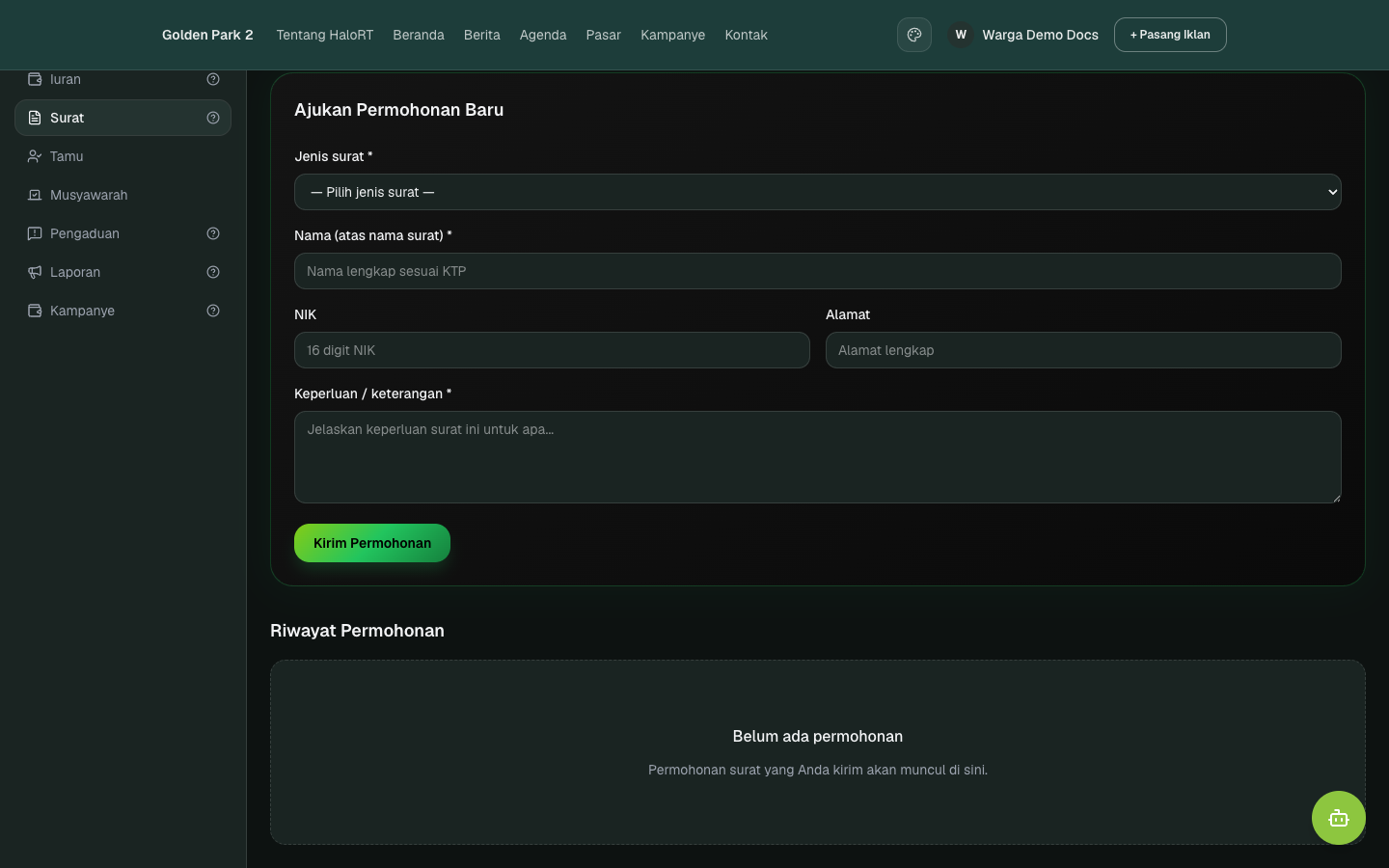Click the Musyawarah icon in sidebar
Screen dimensions: 1389x868
click(x=35, y=195)
